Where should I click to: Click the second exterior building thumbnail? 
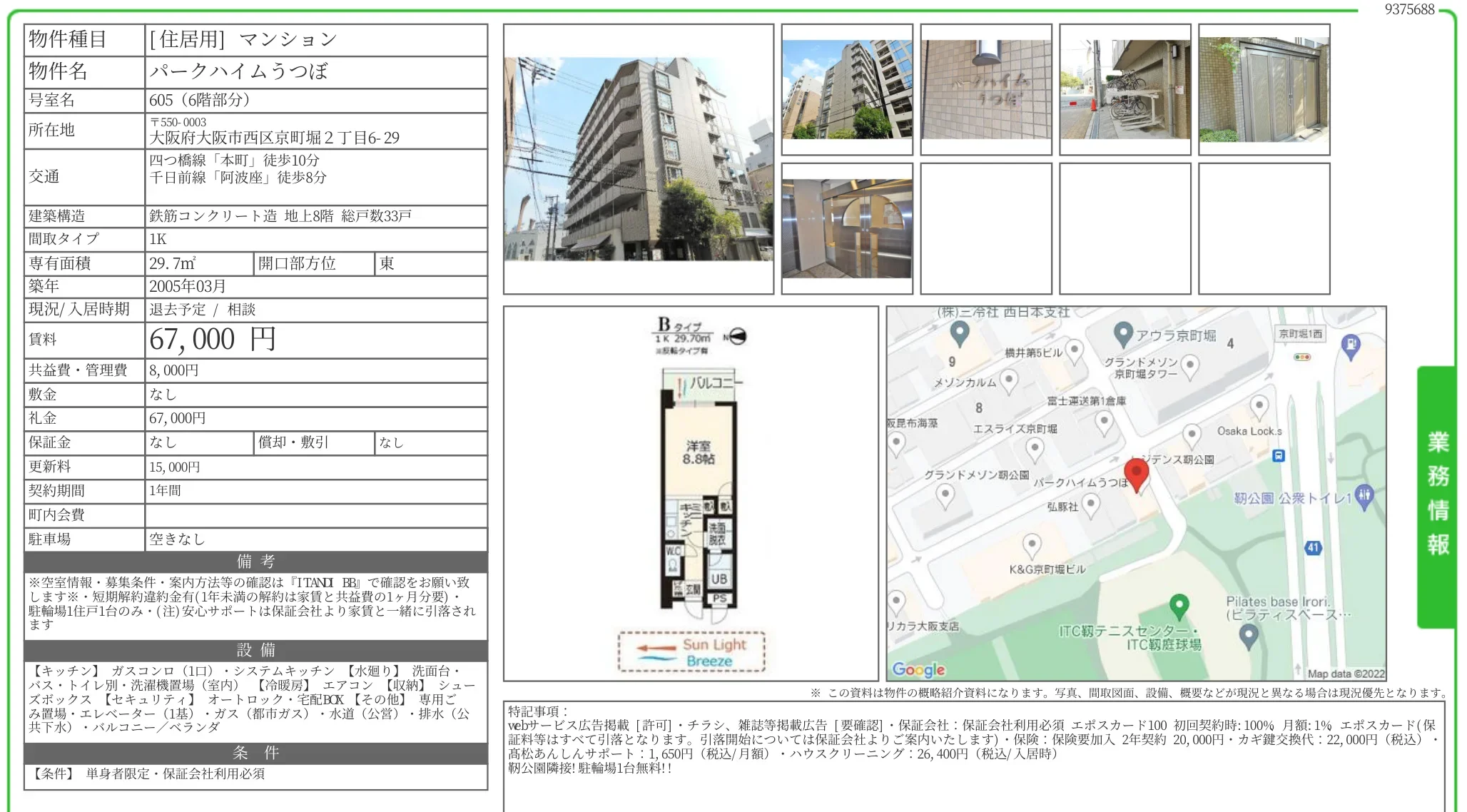click(x=847, y=90)
